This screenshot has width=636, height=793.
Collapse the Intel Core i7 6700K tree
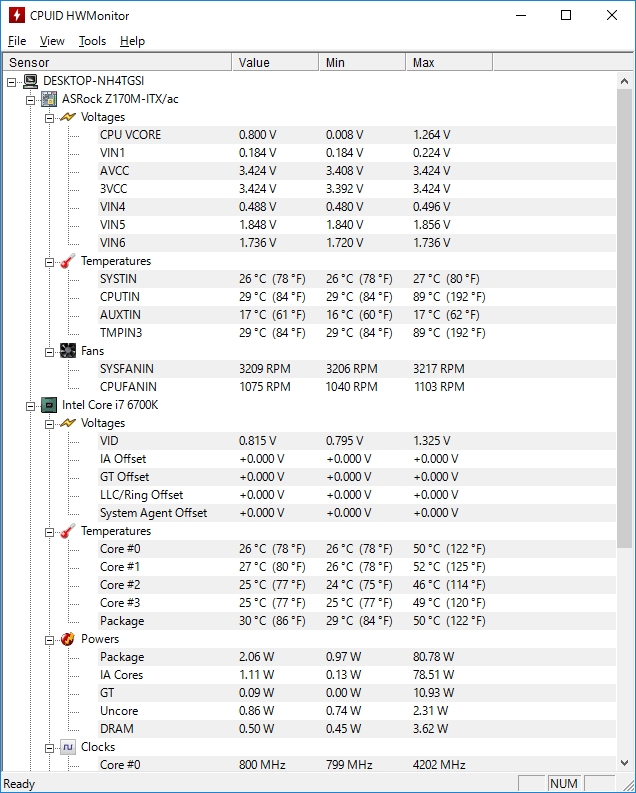31,405
